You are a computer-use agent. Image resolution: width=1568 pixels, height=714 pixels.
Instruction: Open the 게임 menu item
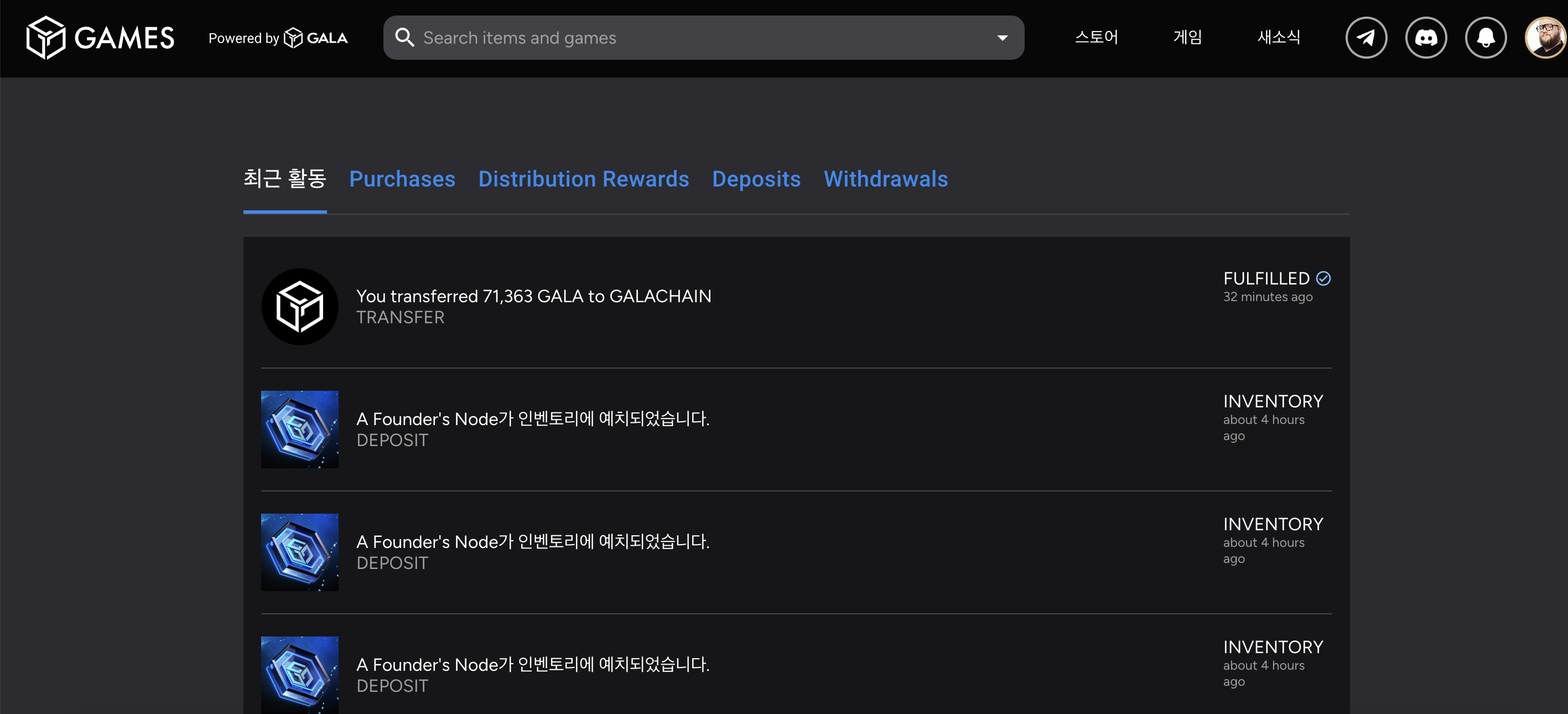pos(1187,38)
